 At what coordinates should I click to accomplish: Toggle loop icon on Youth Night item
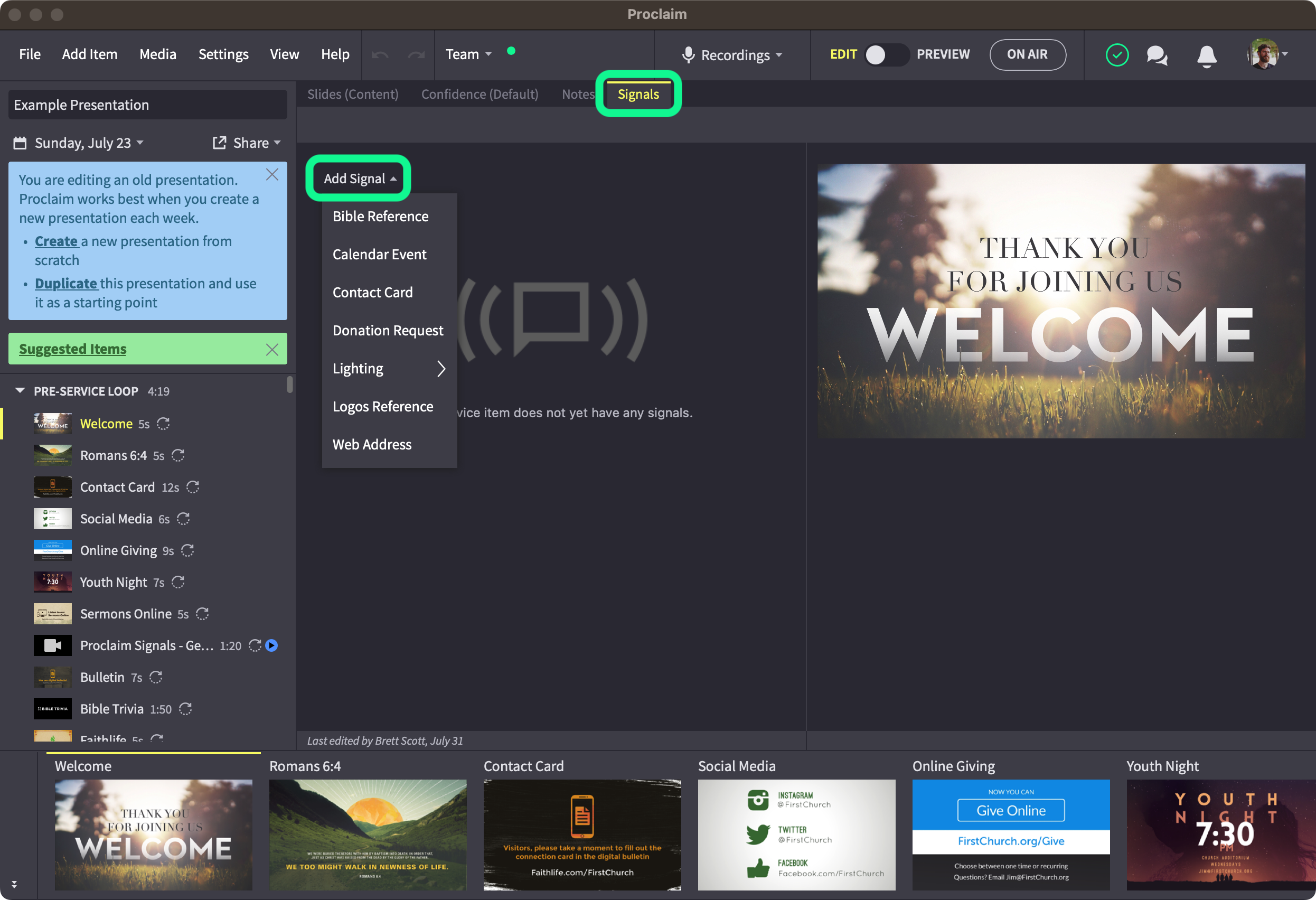[x=178, y=582]
